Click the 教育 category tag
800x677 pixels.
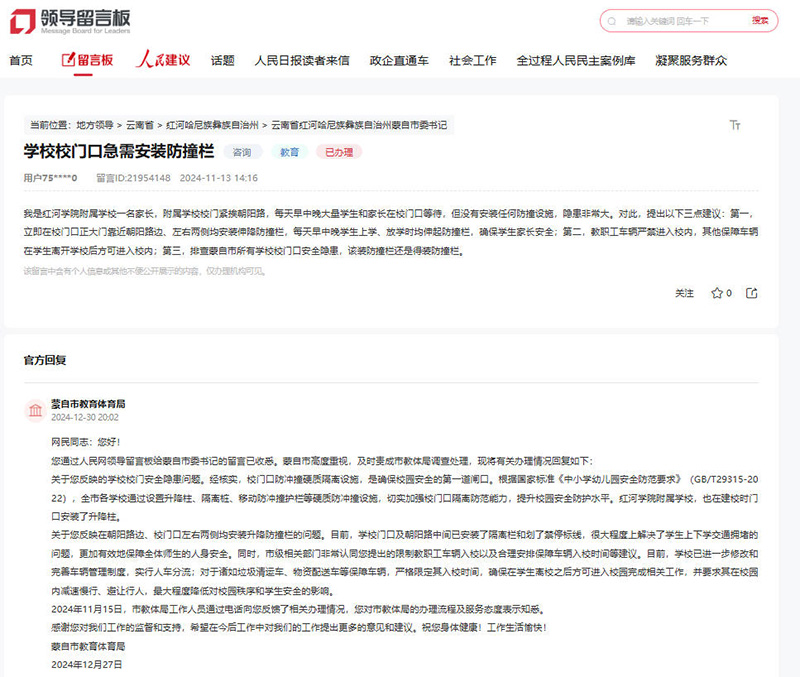pos(289,153)
